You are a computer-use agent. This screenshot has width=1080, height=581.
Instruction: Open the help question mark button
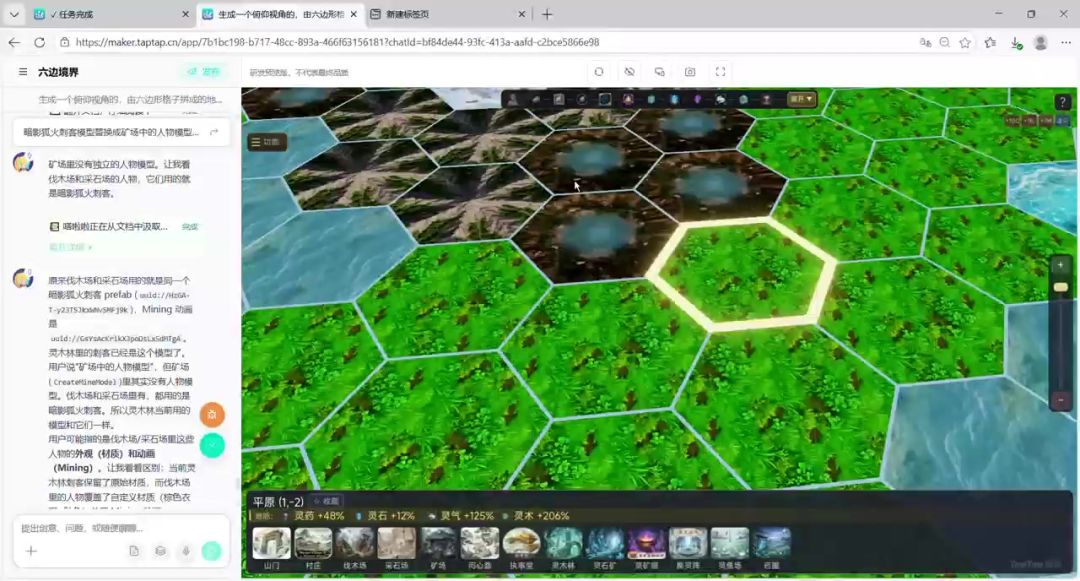(1062, 102)
